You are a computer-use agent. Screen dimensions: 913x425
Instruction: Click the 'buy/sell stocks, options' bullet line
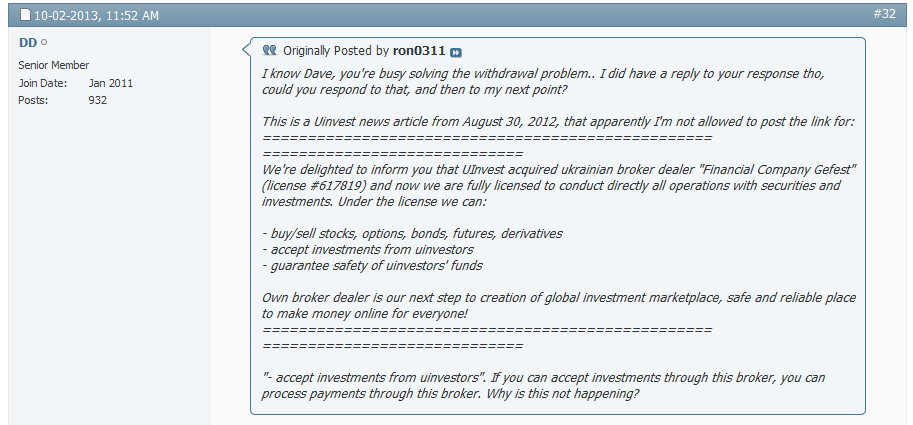pos(412,233)
